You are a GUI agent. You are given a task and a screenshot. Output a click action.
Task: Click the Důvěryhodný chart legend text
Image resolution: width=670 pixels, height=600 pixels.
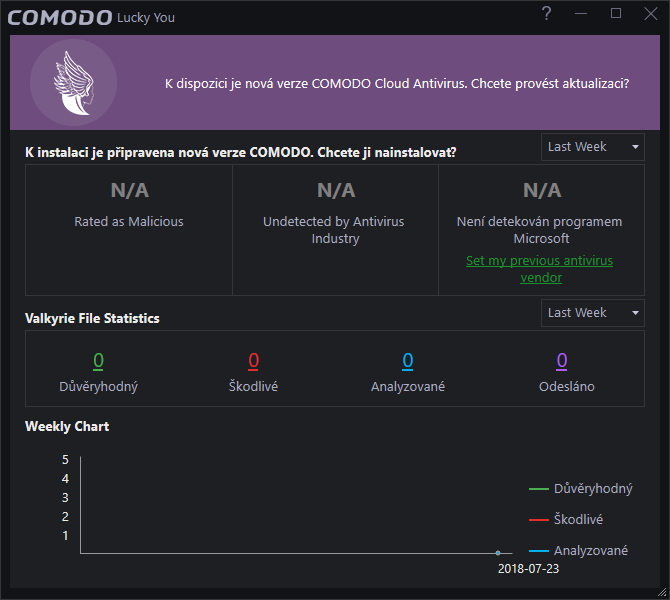pos(593,489)
